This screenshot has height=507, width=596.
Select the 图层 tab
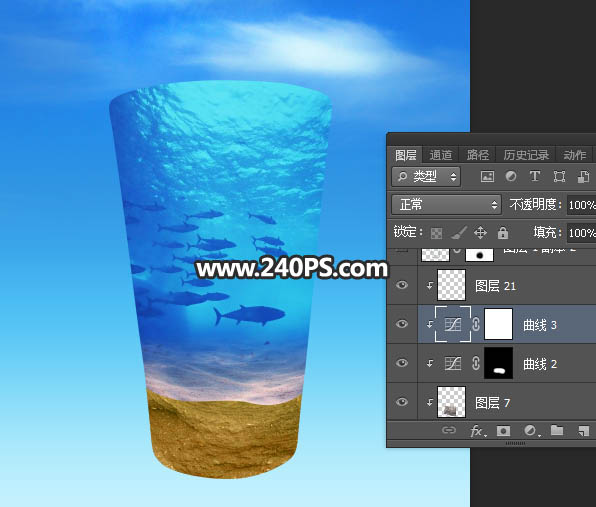(x=406, y=155)
